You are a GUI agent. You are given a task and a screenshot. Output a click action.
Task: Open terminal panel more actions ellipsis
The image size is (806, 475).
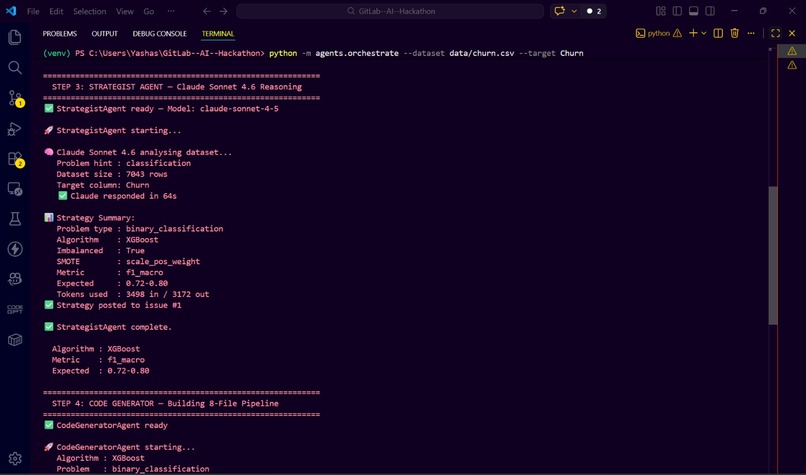[751, 33]
